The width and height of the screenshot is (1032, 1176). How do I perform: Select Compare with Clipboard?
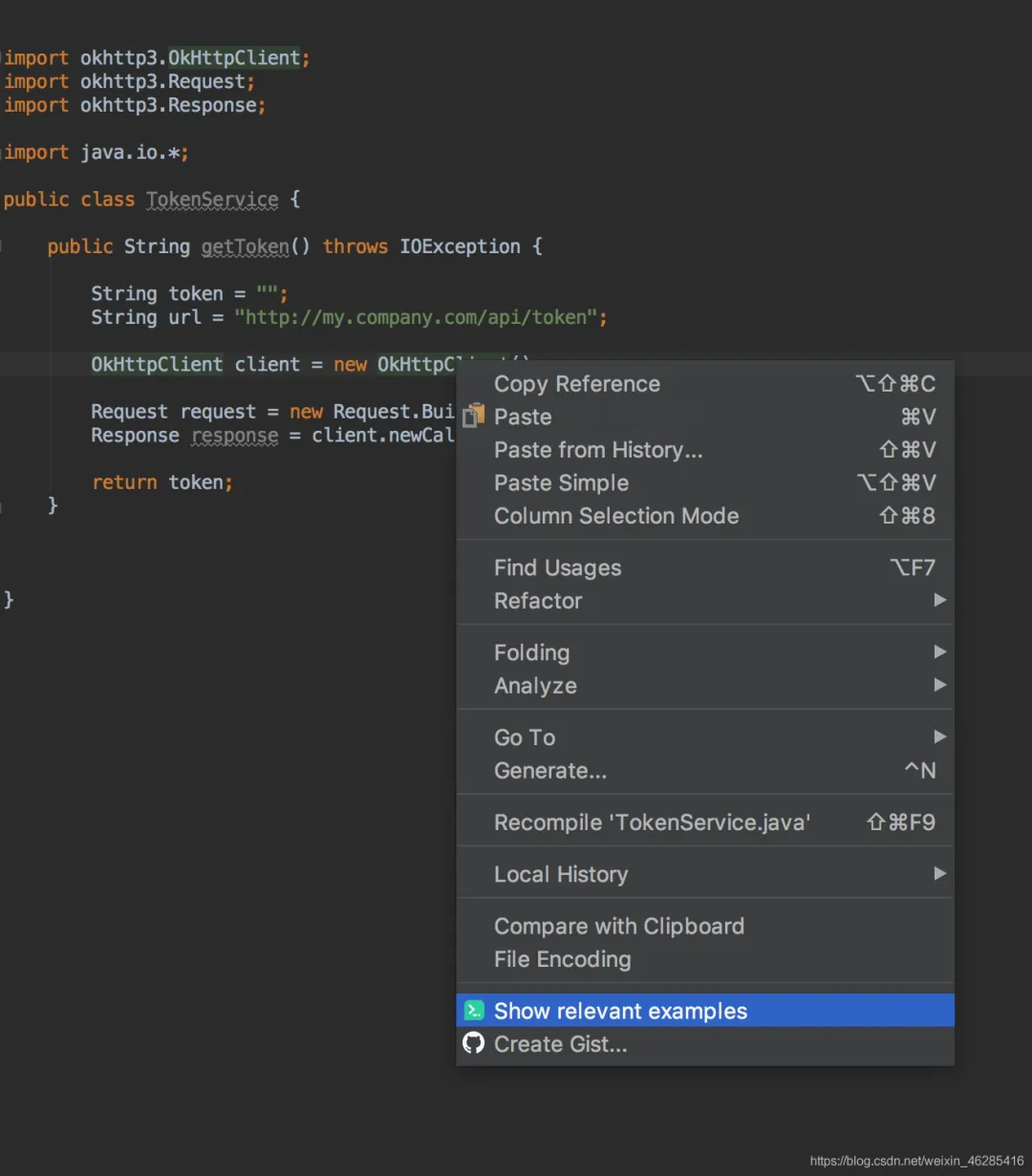coord(705,926)
